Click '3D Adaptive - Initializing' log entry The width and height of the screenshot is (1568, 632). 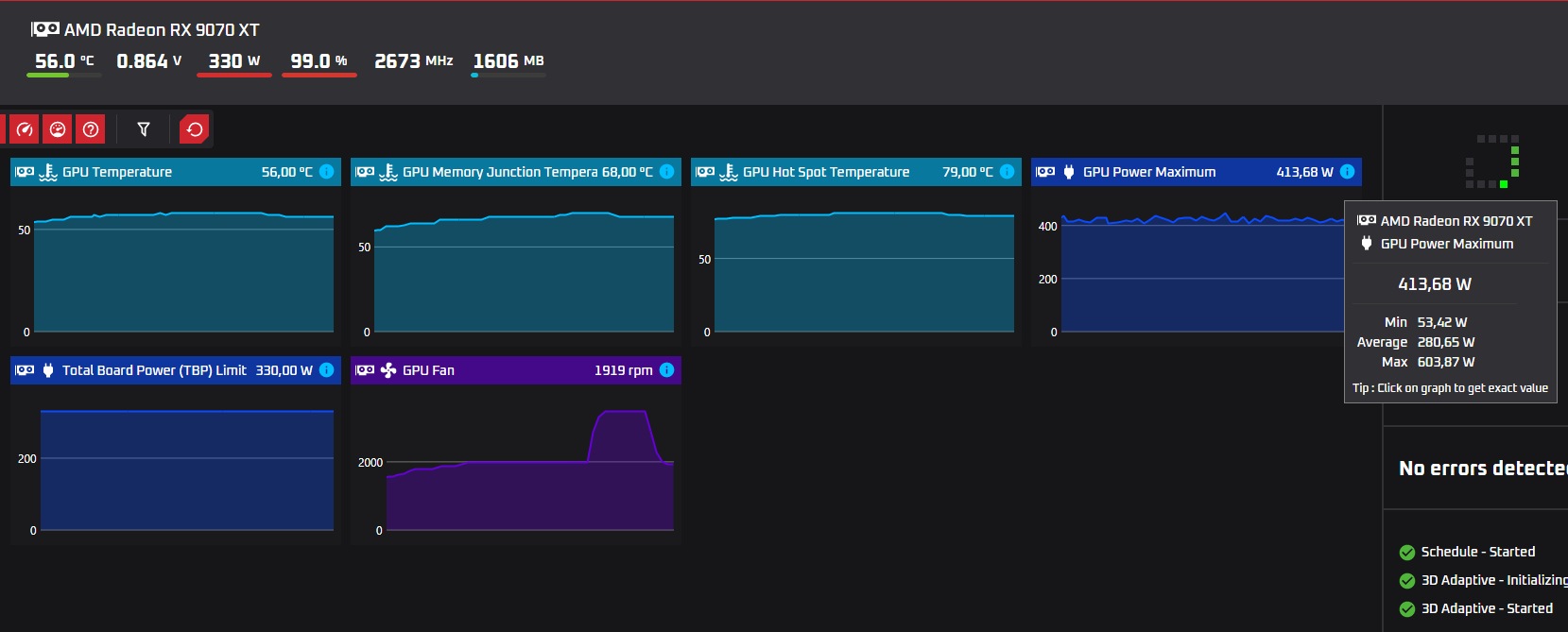pos(1494,580)
